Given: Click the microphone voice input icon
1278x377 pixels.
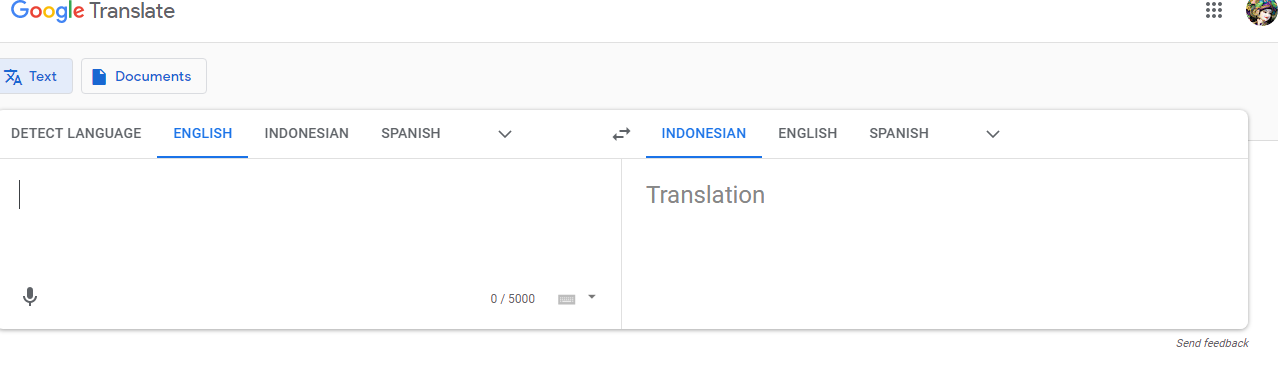Looking at the screenshot, I should pos(30,297).
